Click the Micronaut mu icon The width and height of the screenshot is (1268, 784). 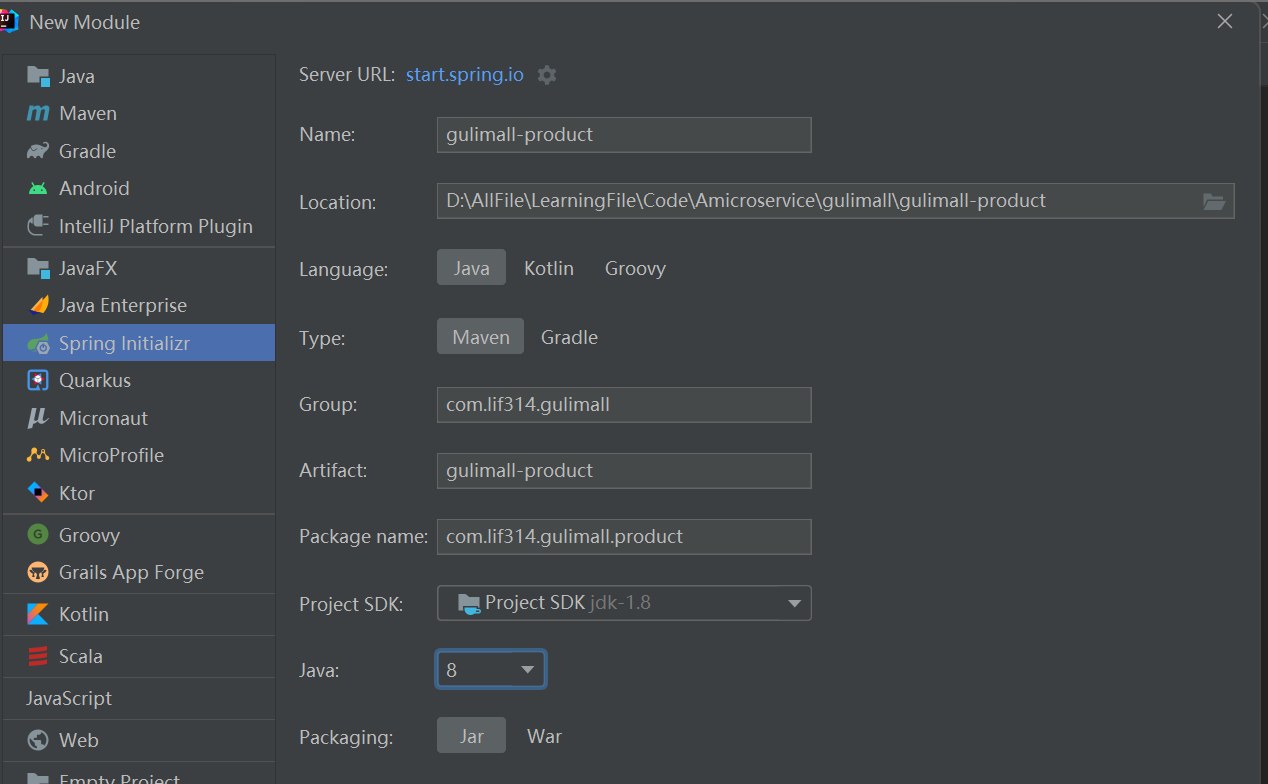point(38,418)
